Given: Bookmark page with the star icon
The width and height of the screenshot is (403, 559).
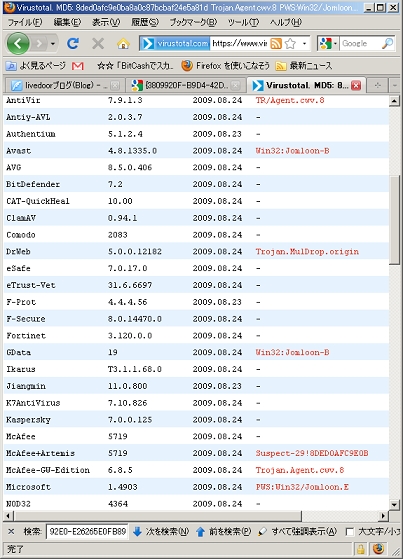Looking at the screenshot, I should click(x=291, y=43).
